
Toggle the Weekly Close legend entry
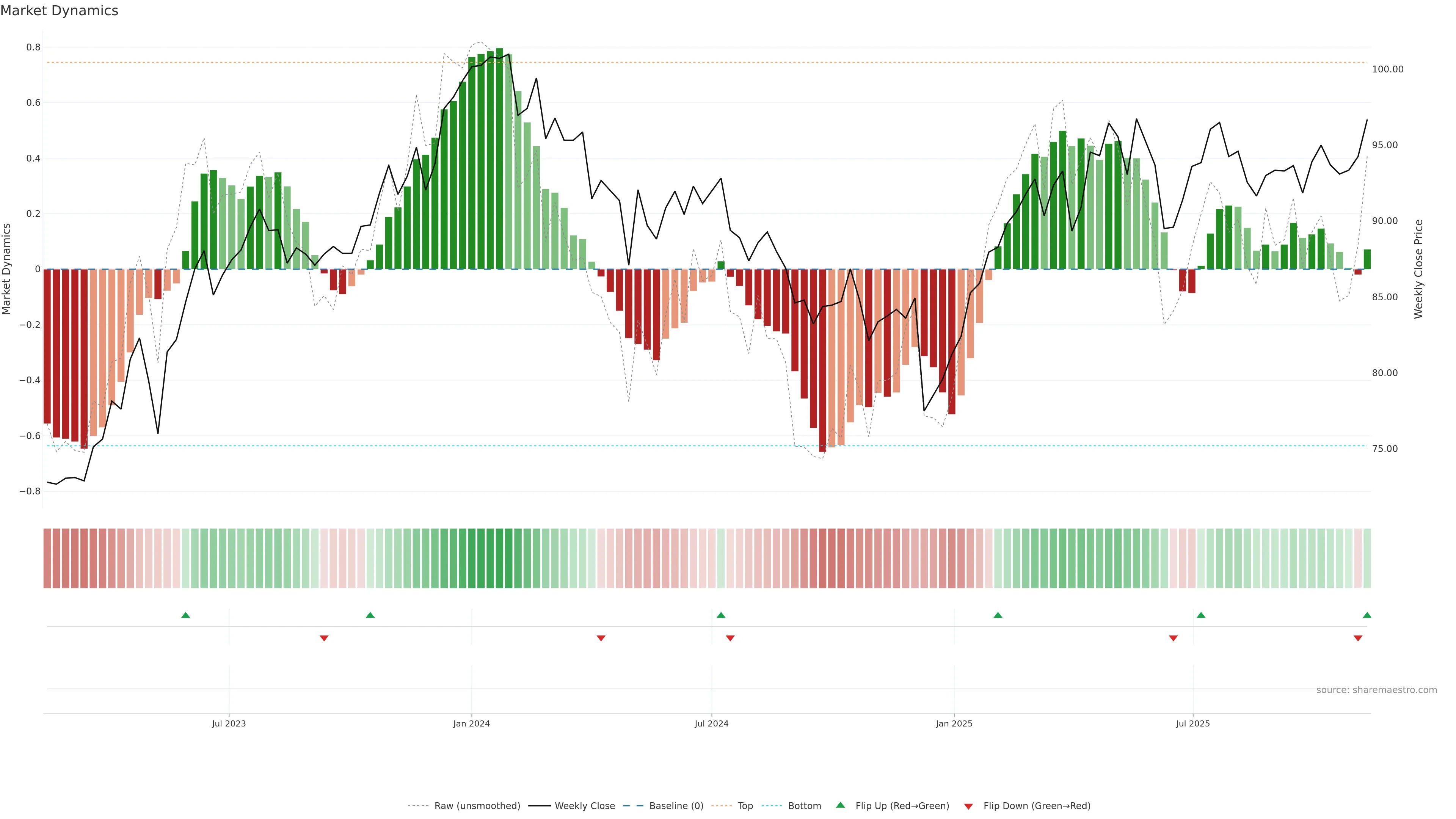coord(584,806)
